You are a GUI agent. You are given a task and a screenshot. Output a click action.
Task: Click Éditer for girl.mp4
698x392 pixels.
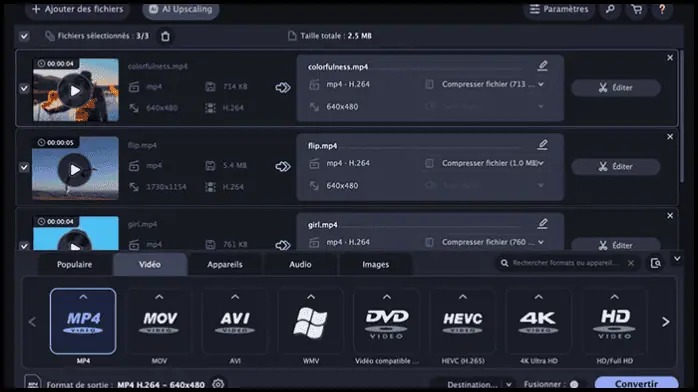point(616,245)
